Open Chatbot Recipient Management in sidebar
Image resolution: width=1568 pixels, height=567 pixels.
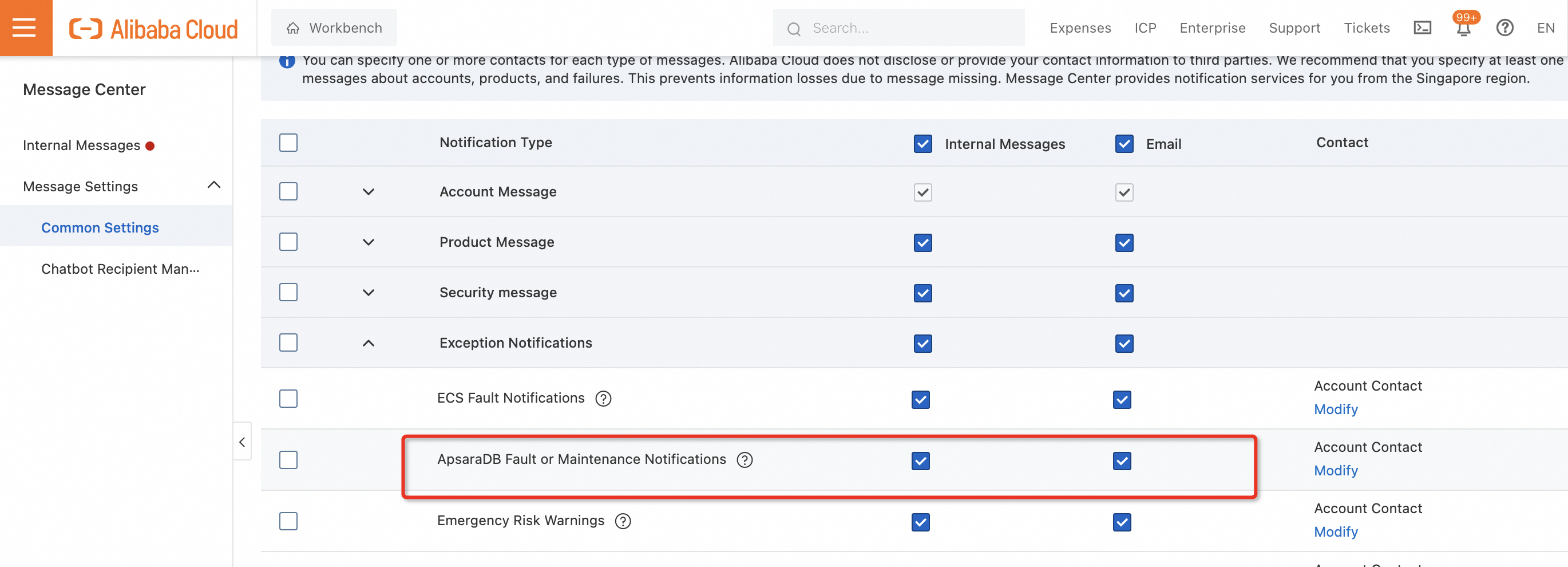pos(120,269)
